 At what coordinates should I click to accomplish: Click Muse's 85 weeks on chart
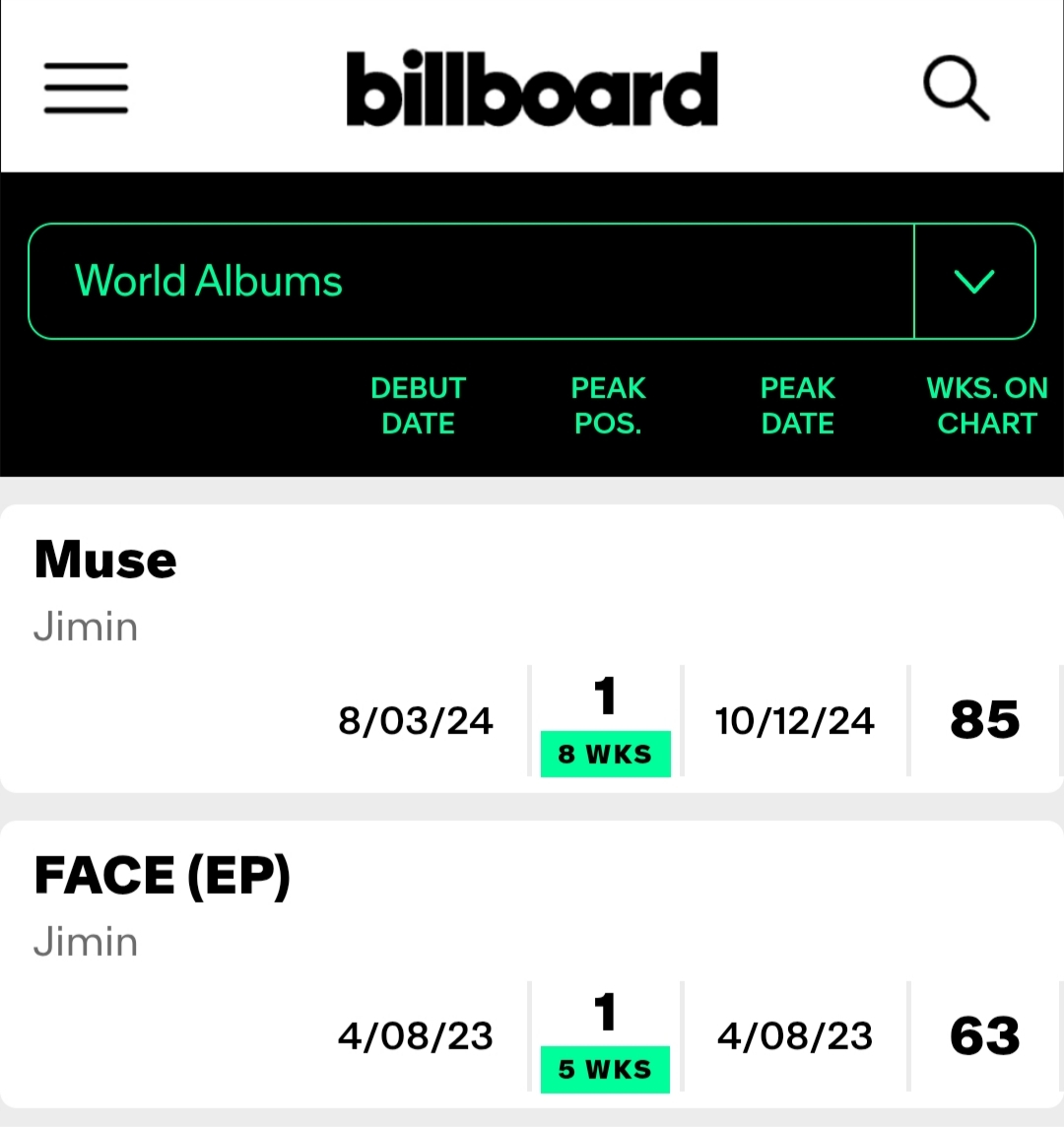coord(984,721)
